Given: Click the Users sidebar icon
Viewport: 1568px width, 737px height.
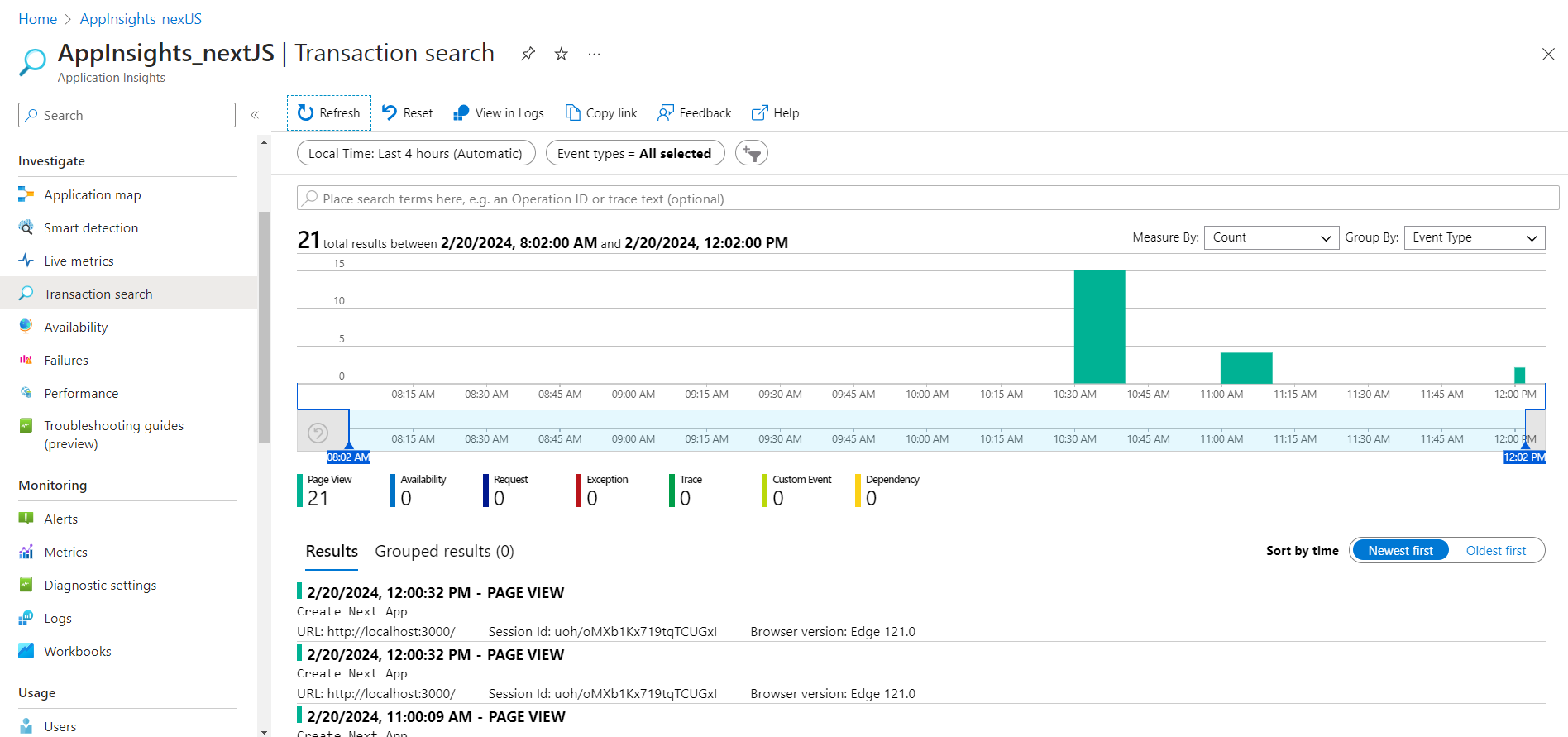Looking at the screenshot, I should tap(26, 726).
